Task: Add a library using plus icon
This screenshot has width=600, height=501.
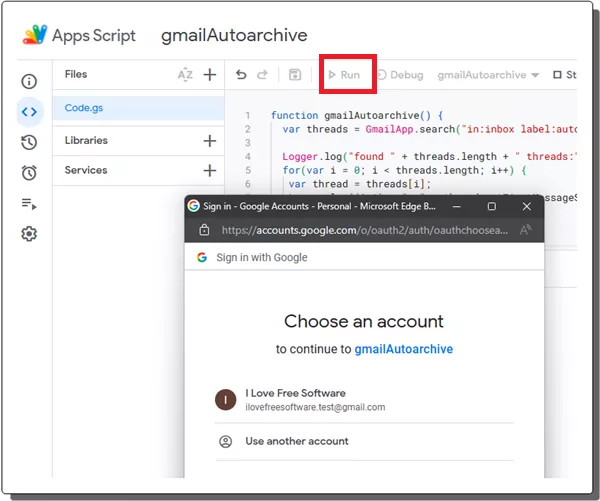Action: [x=210, y=141]
